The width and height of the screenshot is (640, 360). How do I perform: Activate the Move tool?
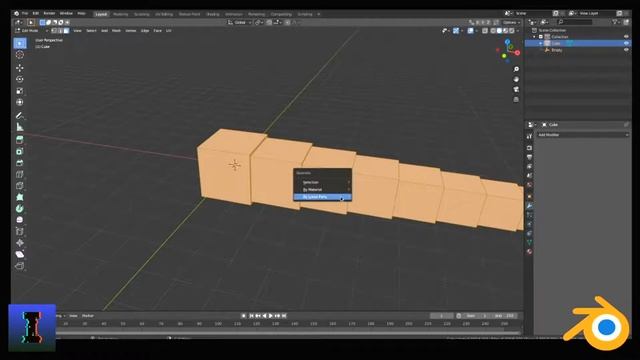coord(20,68)
